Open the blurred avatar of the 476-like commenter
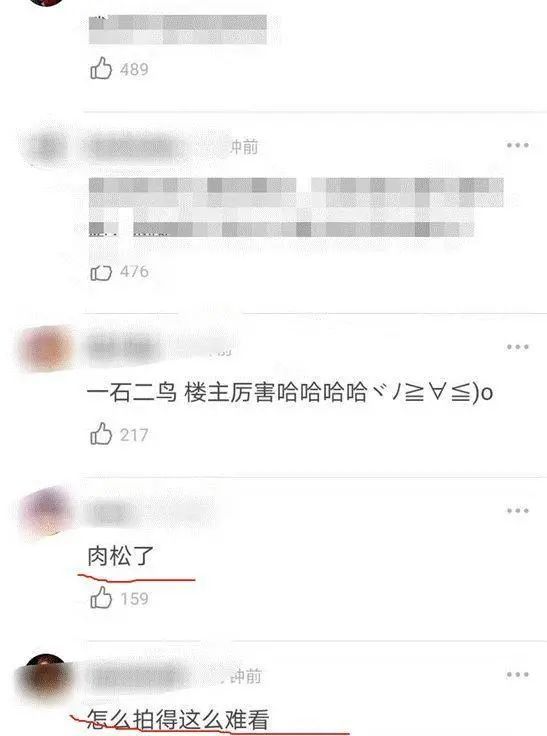 tap(46, 146)
